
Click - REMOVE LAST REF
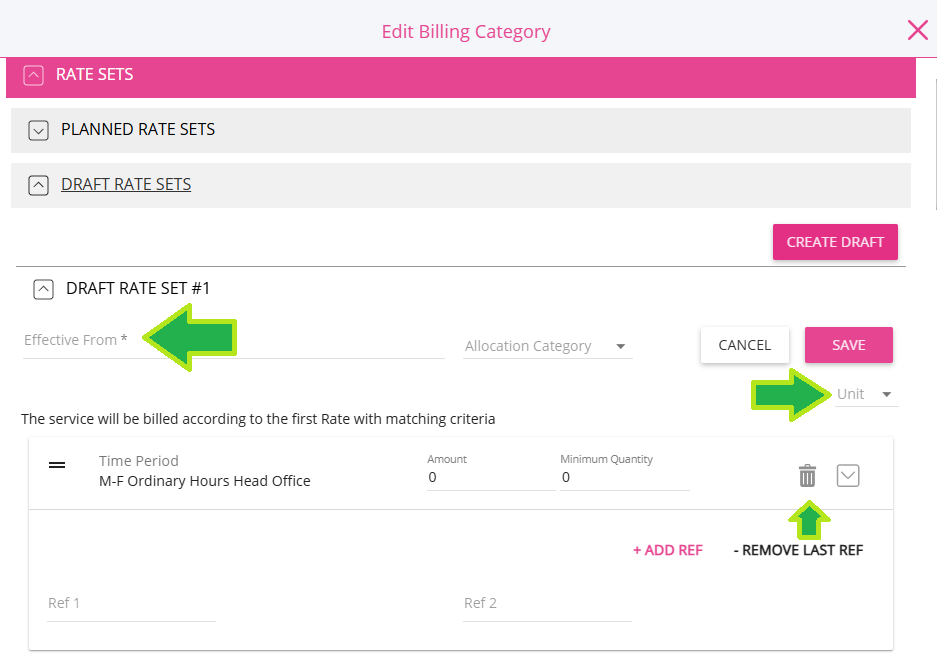click(x=798, y=550)
